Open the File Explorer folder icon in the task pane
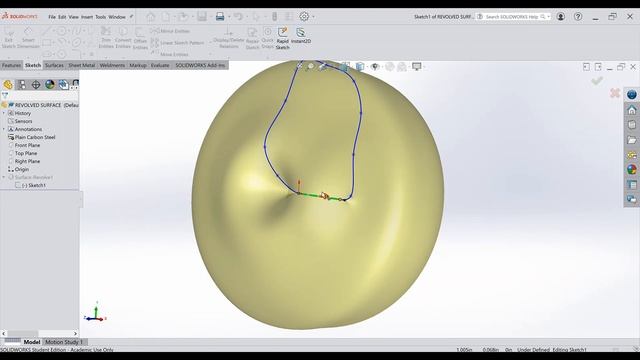This screenshot has height=360, width=640. [632, 140]
